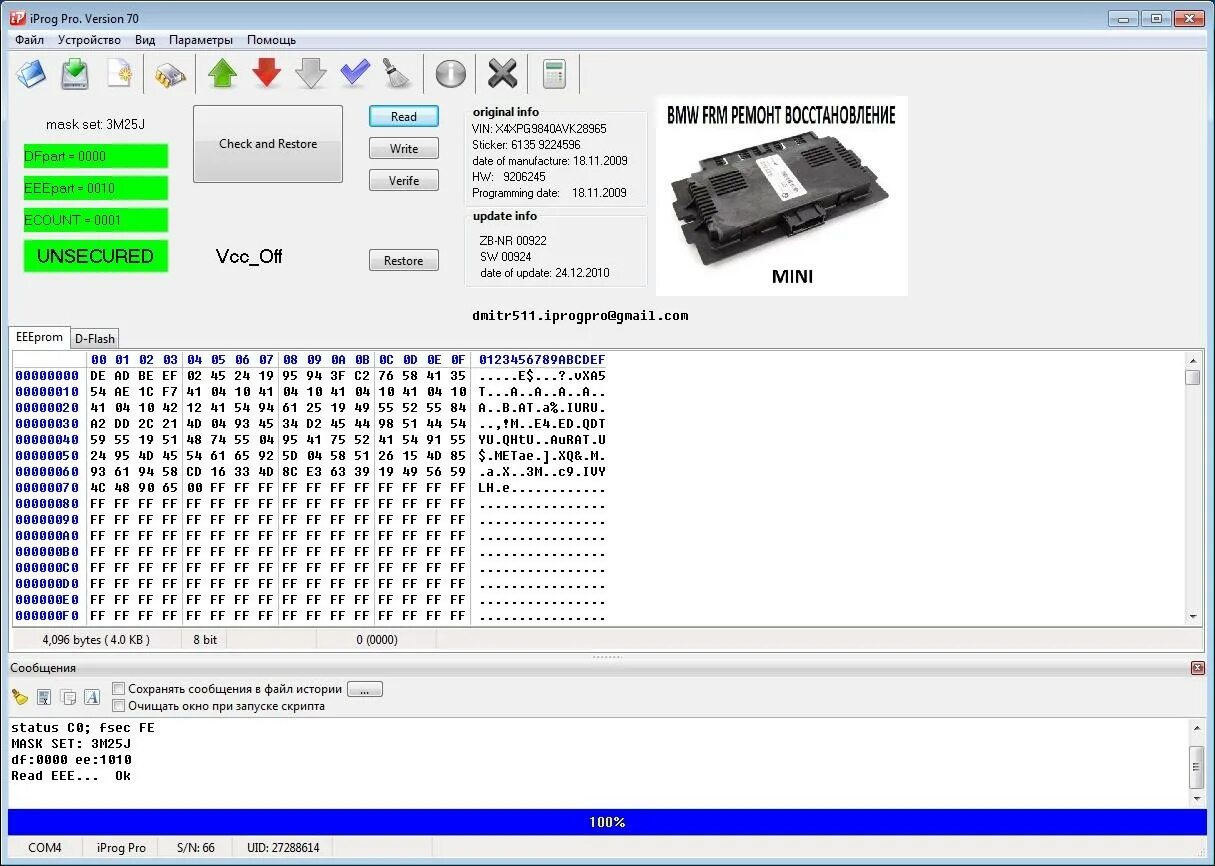1215x866 pixels.
Task: Click the BMW FRM module image
Action: coord(782,196)
